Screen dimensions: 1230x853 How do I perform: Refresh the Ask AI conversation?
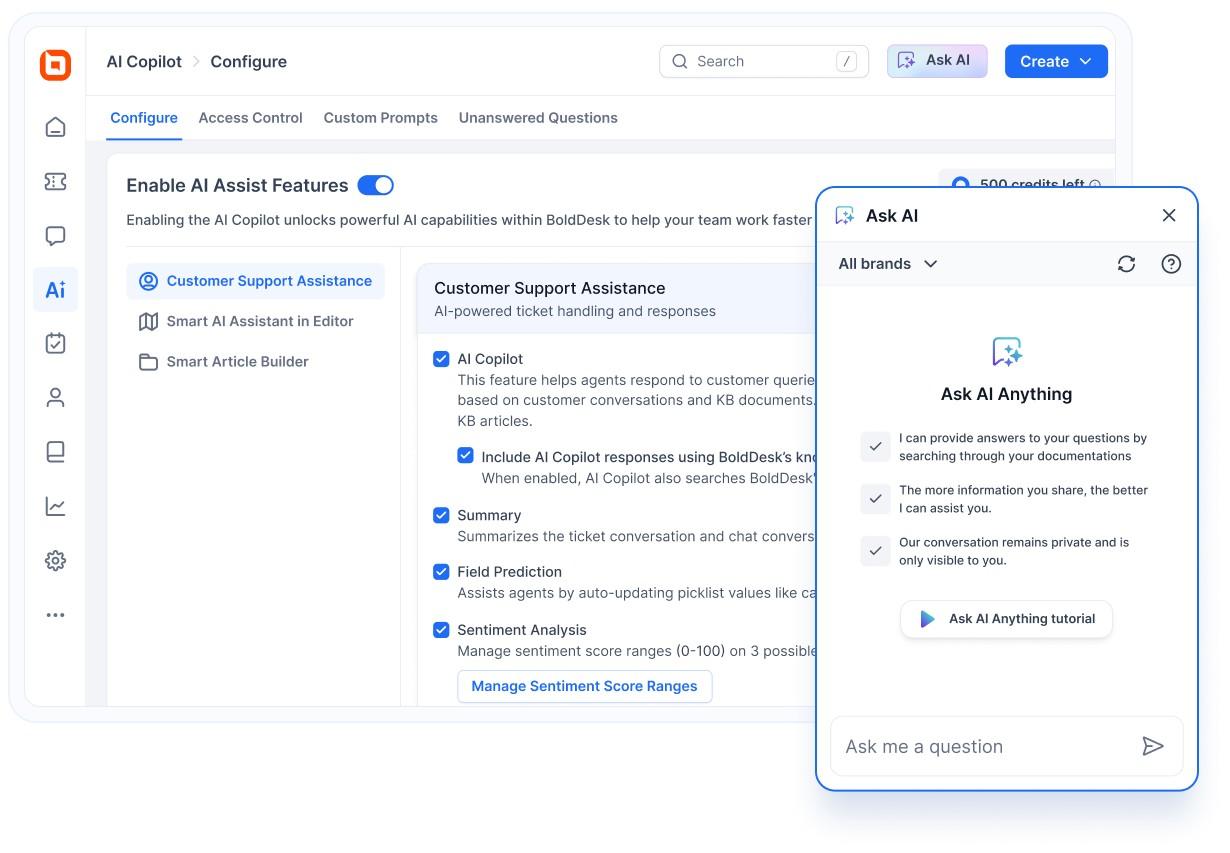(x=1126, y=264)
